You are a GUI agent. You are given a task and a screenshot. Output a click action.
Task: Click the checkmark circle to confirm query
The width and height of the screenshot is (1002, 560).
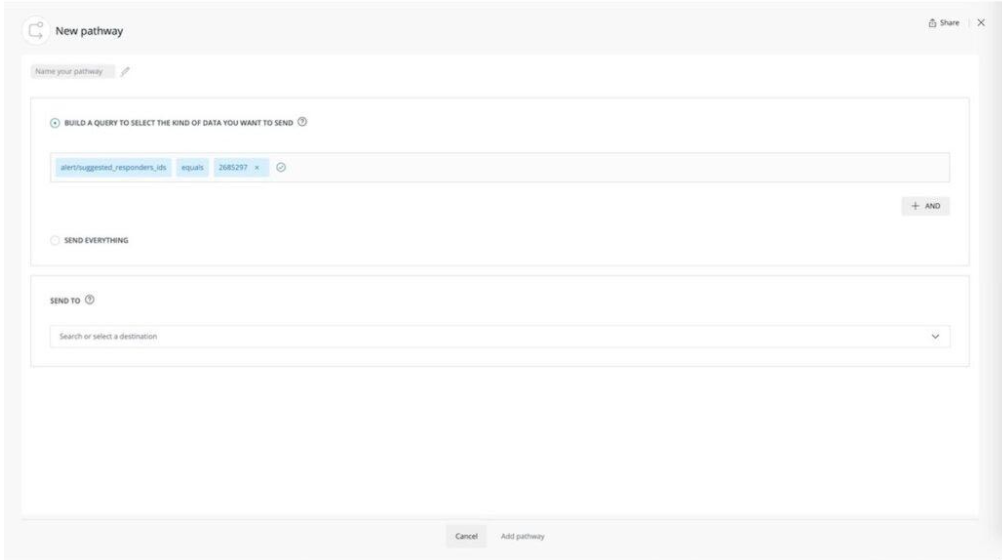tap(281, 167)
